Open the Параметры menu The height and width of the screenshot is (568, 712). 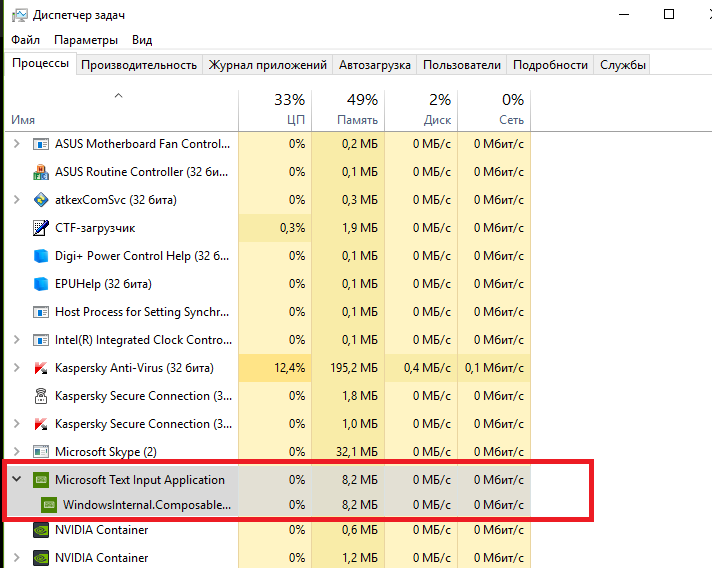[x=86, y=40]
